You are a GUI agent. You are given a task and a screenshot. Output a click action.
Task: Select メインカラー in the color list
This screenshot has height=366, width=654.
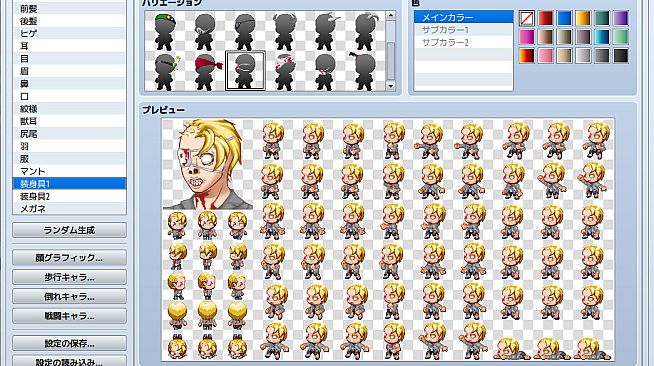click(463, 17)
